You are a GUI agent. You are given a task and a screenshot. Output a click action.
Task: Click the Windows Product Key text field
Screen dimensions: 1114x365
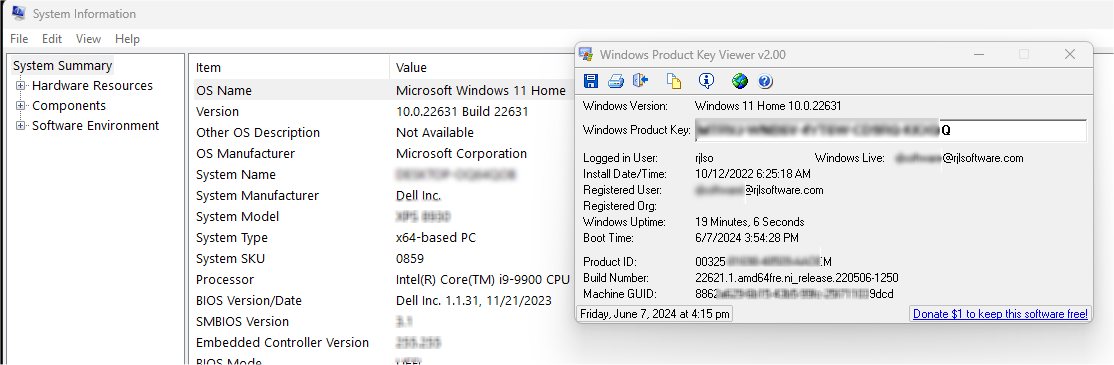pyautogui.click(x=890, y=130)
